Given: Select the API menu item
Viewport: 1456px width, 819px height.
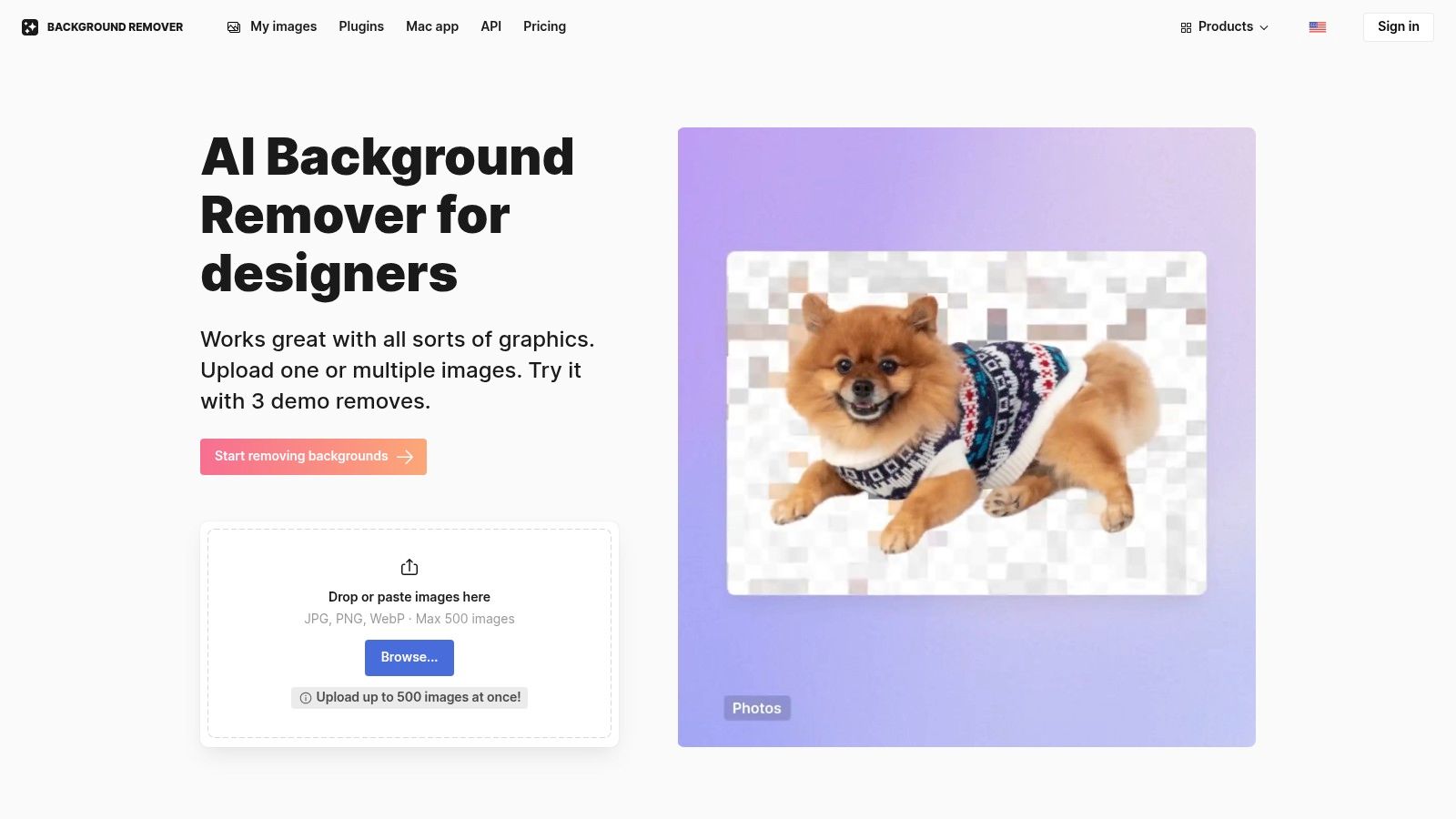Looking at the screenshot, I should 490,26.
